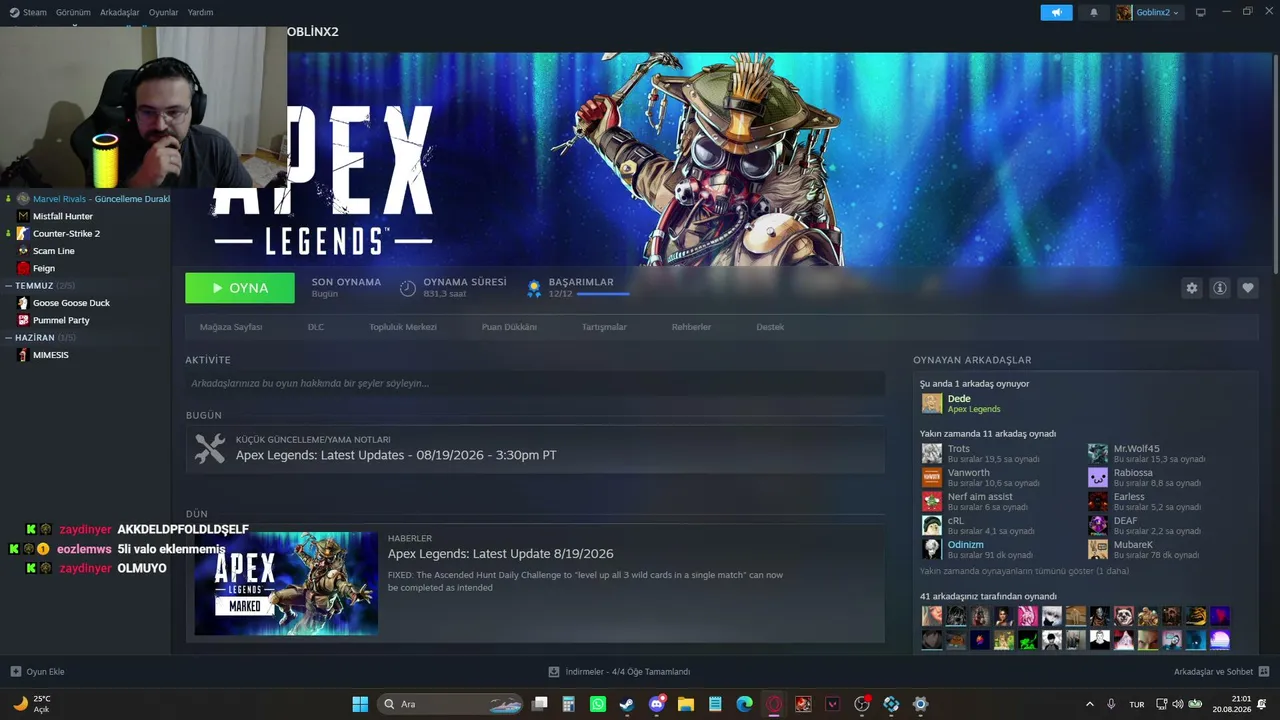
Task: Click the Pummel Party game icon
Action: pos(23,320)
